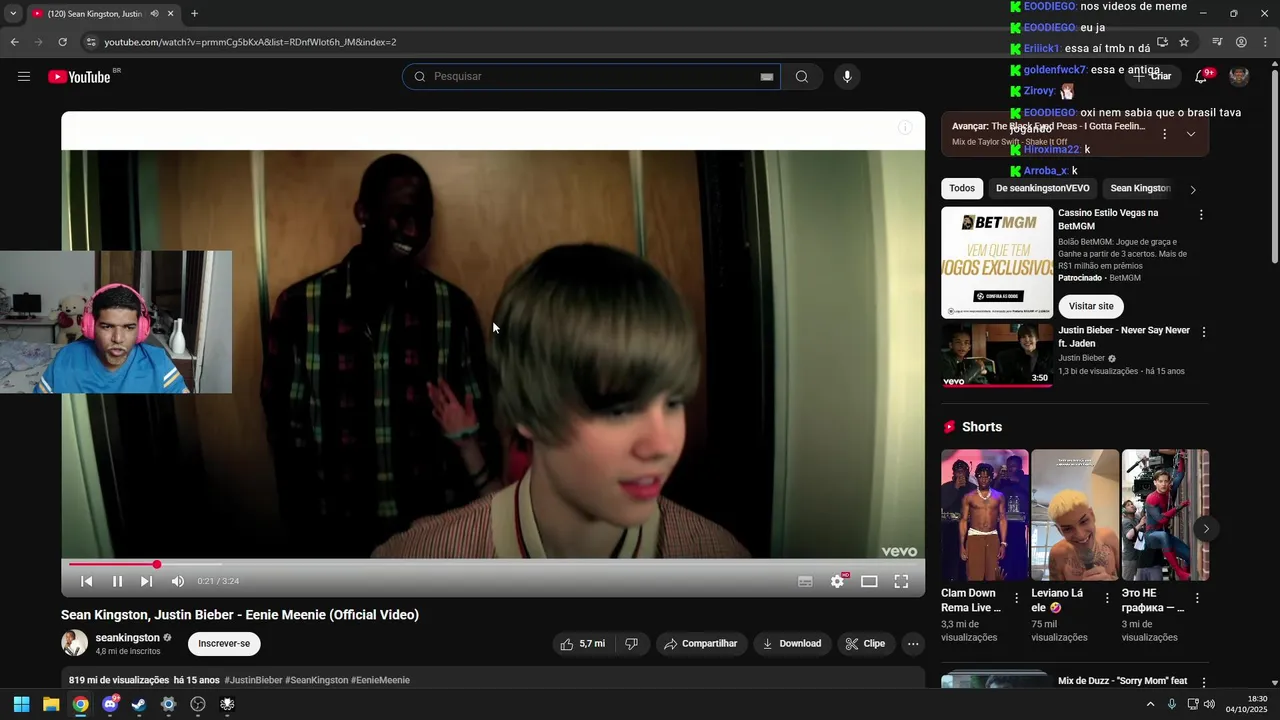Open seankingston channel avatar
This screenshot has width=1280, height=720.
tap(74, 643)
